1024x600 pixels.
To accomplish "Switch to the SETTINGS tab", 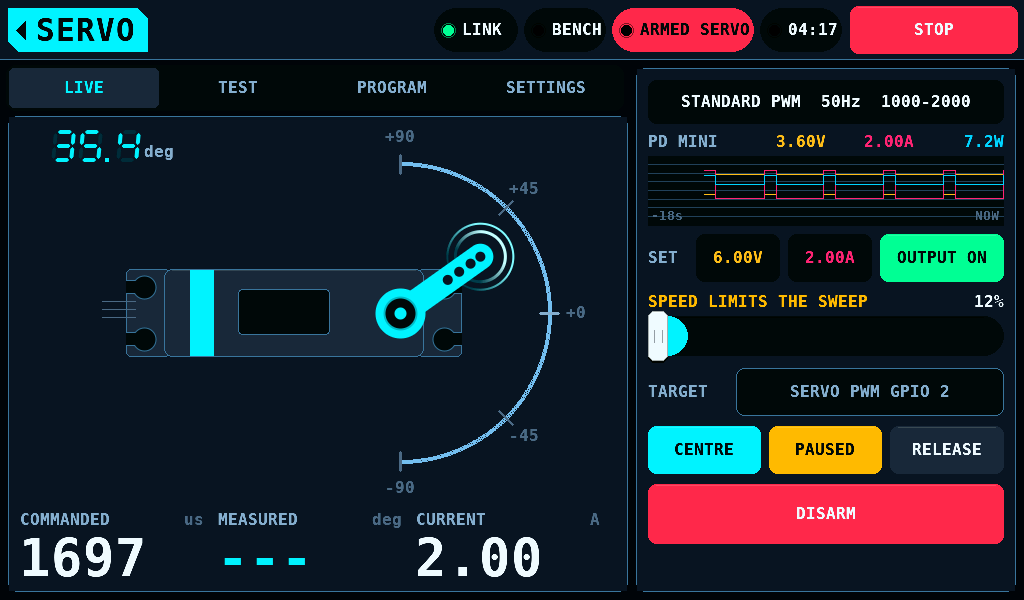I will (x=546, y=87).
